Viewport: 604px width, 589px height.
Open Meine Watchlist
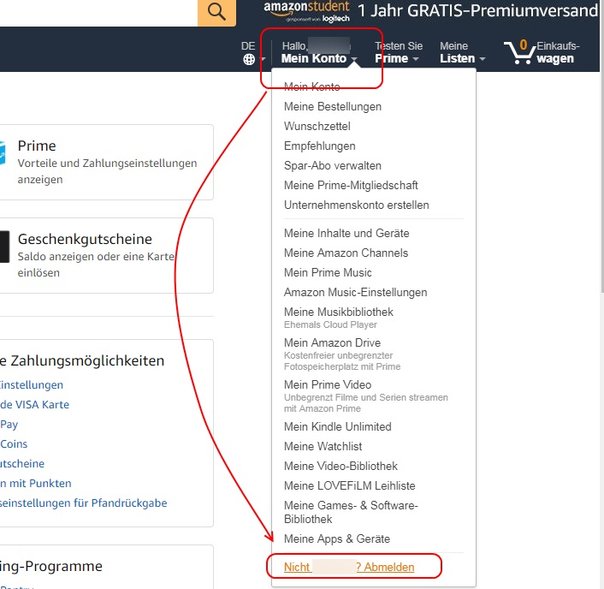[x=323, y=446]
